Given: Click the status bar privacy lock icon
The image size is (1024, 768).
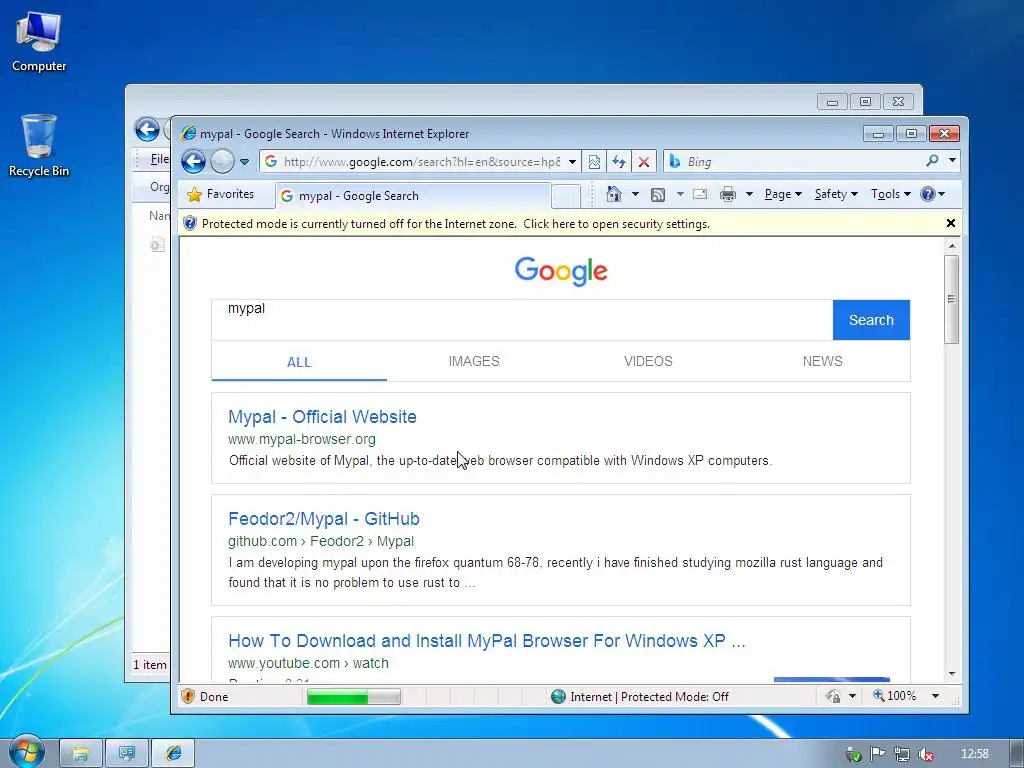Looking at the screenshot, I should pos(833,696).
